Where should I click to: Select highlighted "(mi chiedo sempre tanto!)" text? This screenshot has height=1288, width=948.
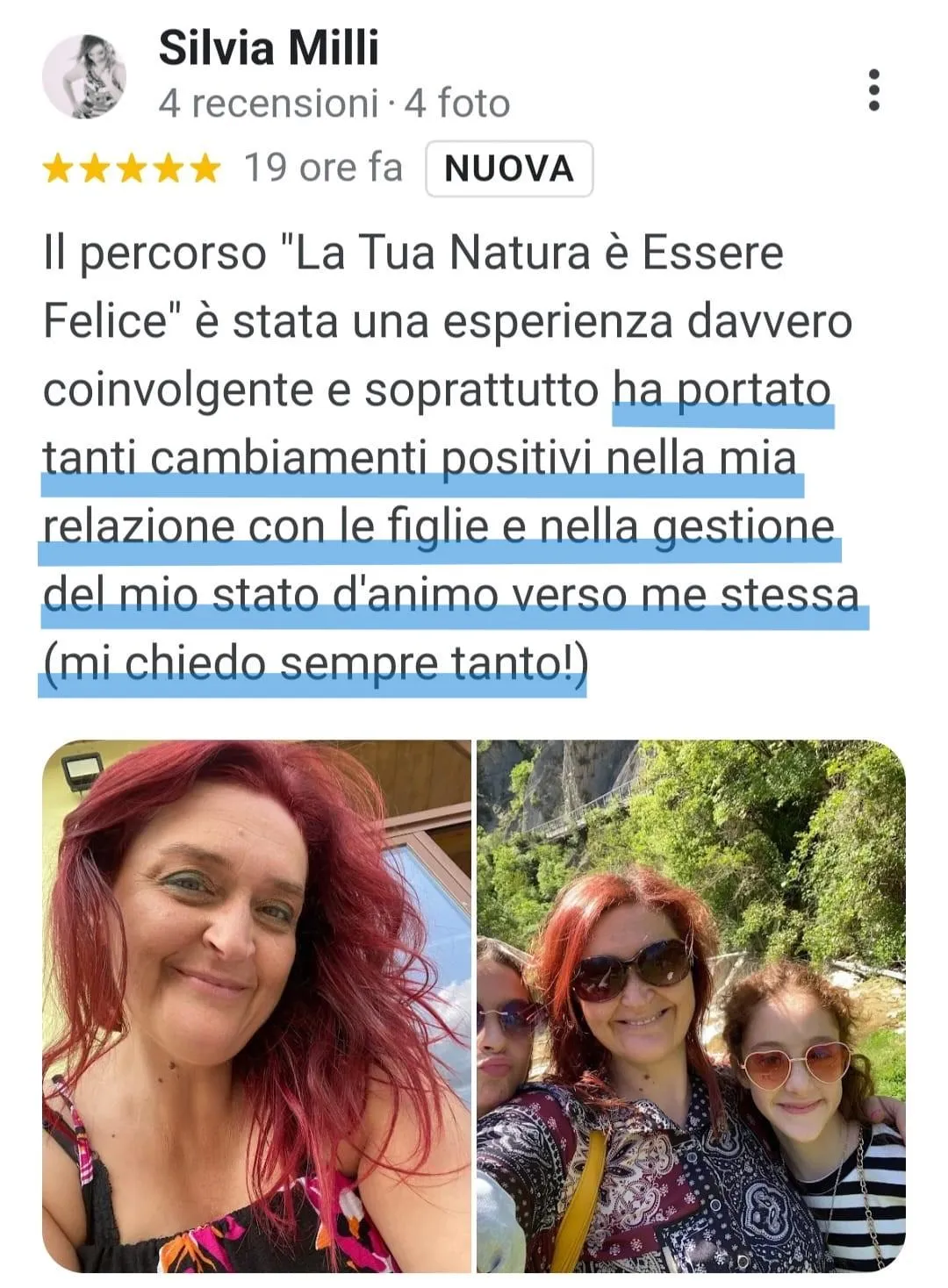point(314,664)
